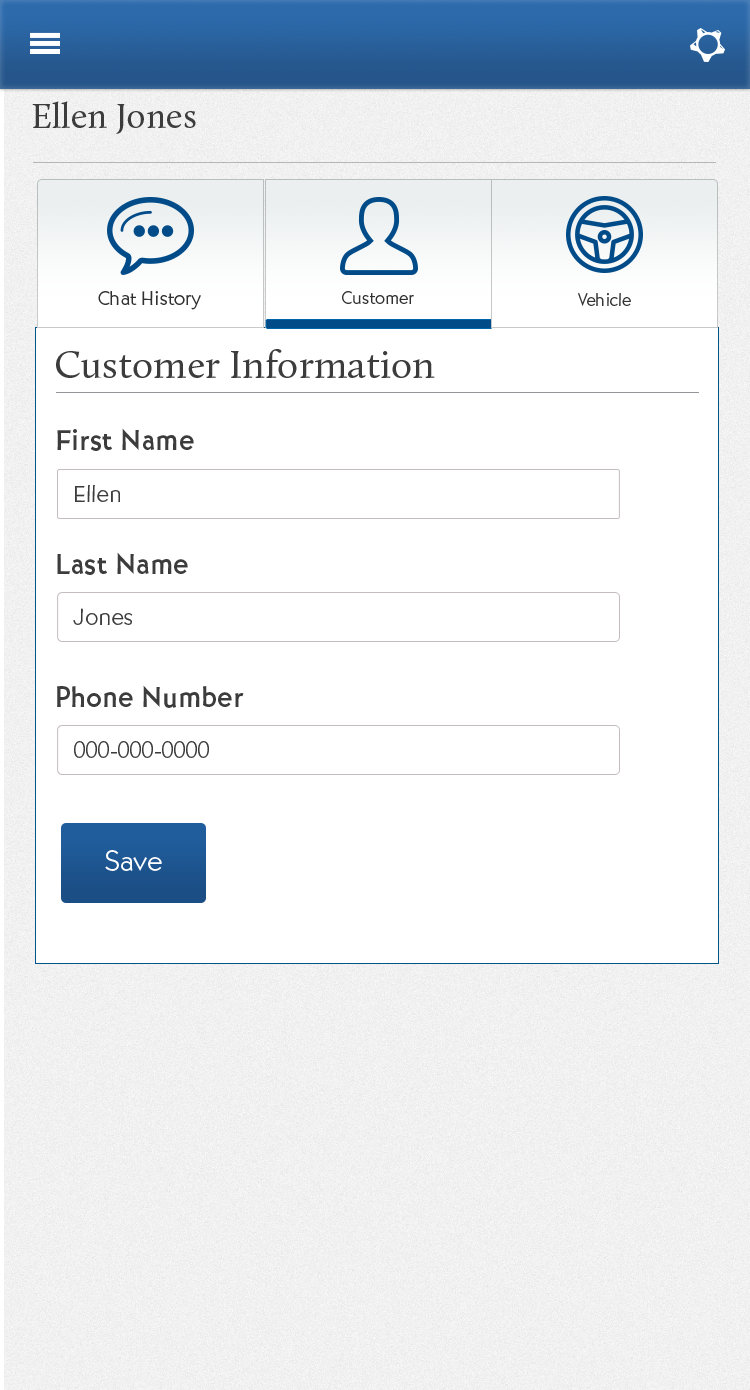Screen dimensions: 750x1390
Task: Click the Customer Information heading
Action: 245,366
